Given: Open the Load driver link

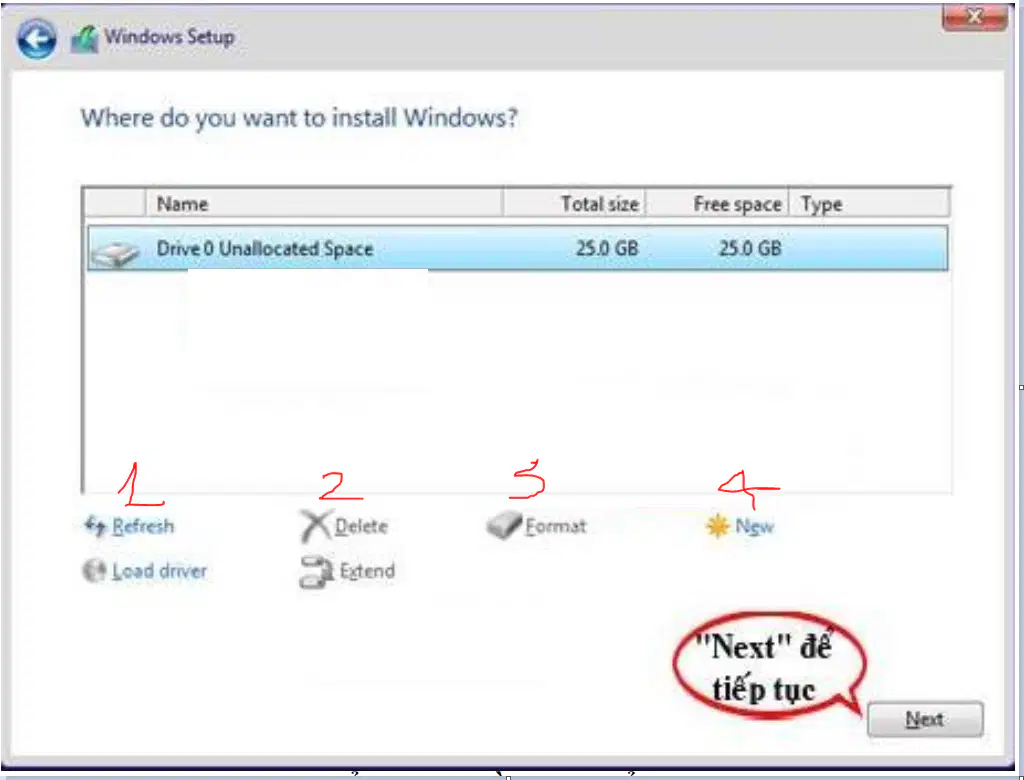Looking at the screenshot, I should pyautogui.click(x=159, y=570).
